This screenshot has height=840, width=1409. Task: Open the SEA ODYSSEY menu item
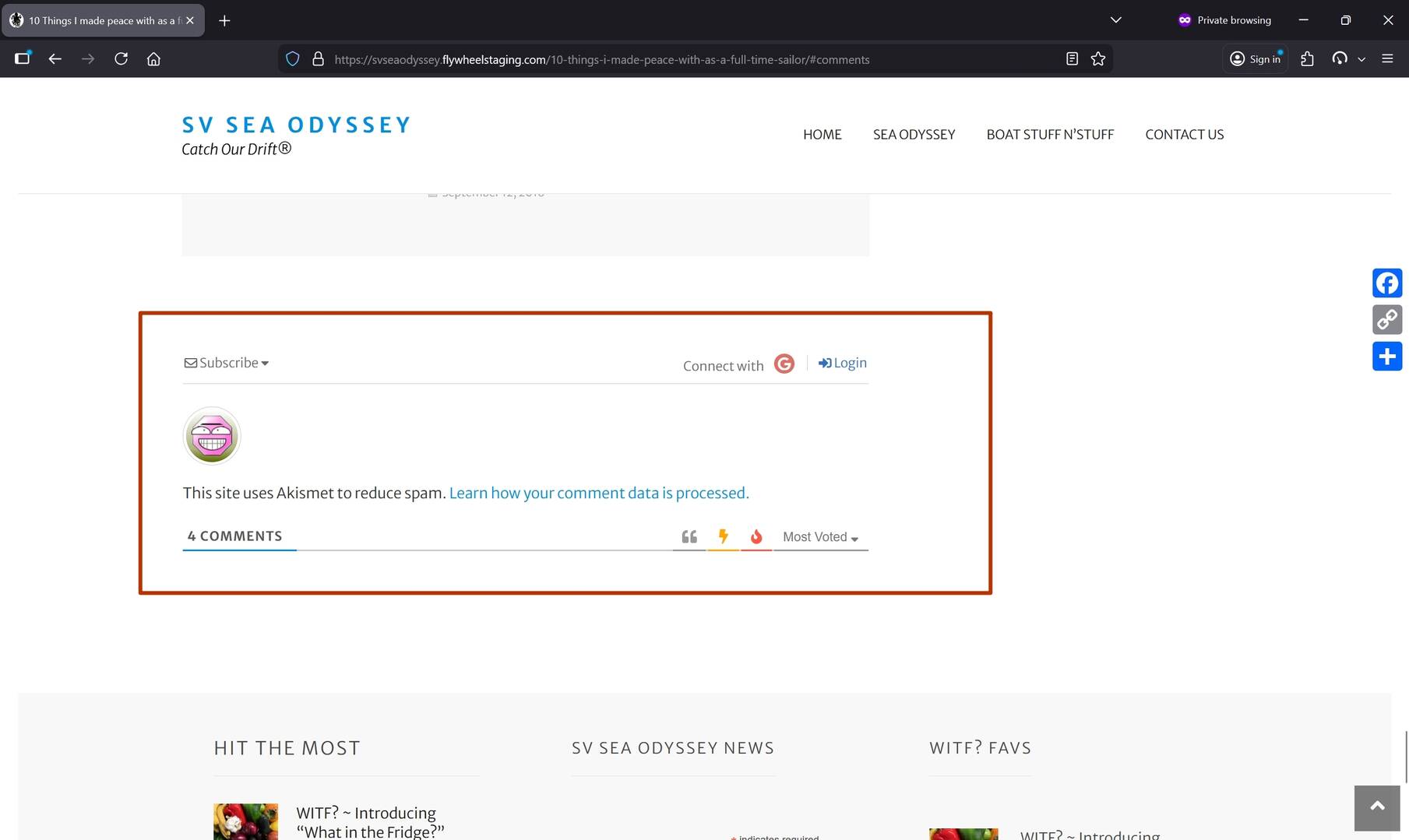(914, 135)
